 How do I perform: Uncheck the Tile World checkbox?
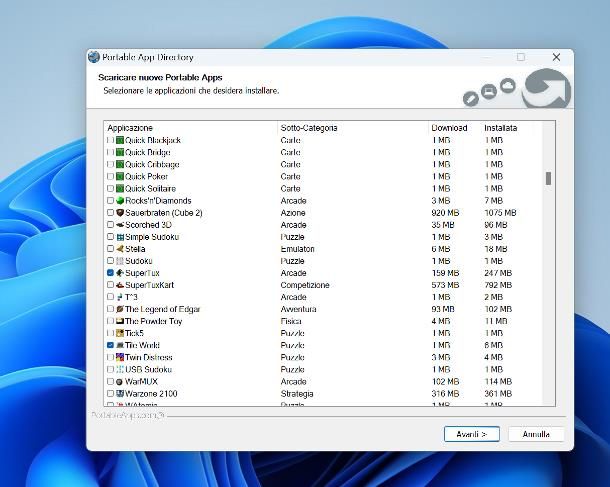(110, 345)
